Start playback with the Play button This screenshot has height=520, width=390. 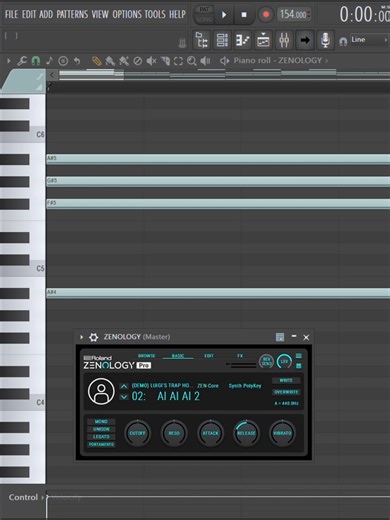click(x=224, y=15)
